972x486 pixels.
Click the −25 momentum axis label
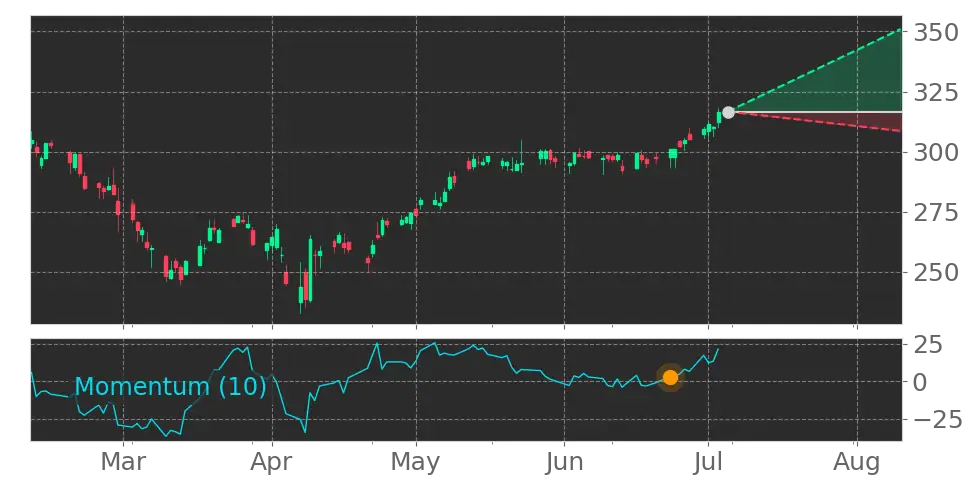point(937,420)
